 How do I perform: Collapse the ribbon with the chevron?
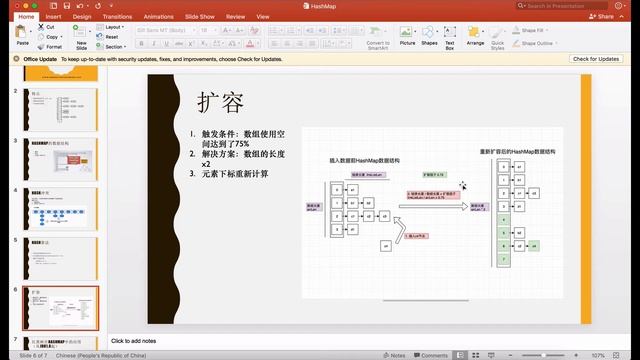click(622, 17)
